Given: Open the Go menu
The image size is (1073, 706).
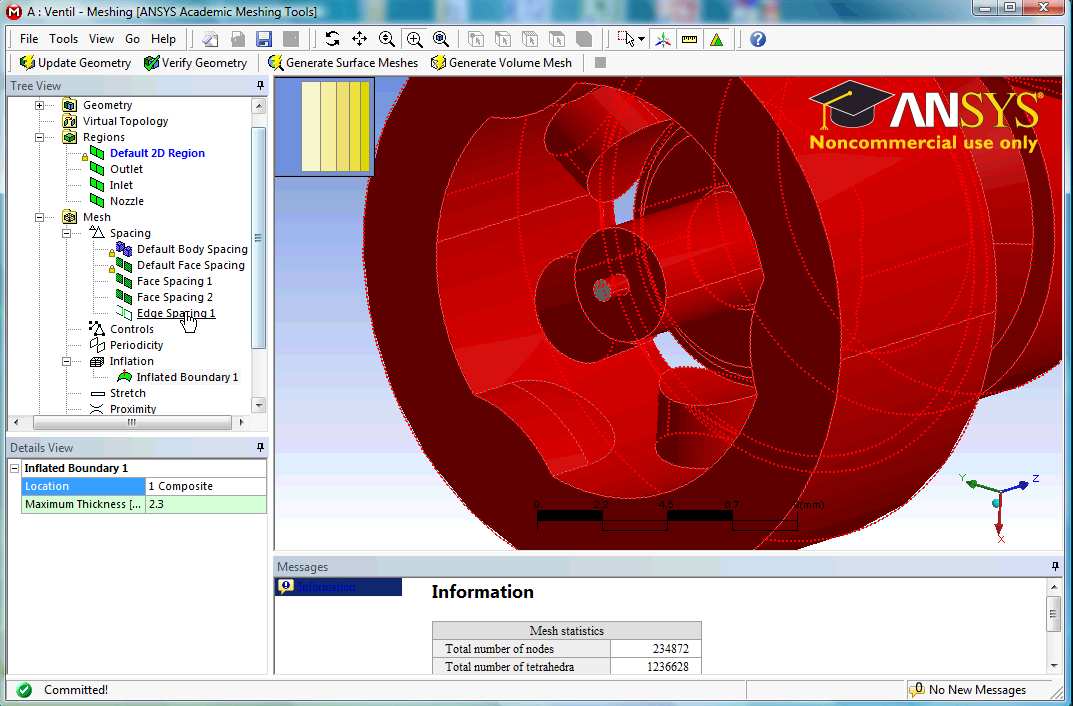Looking at the screenshot, I should 133,39.
